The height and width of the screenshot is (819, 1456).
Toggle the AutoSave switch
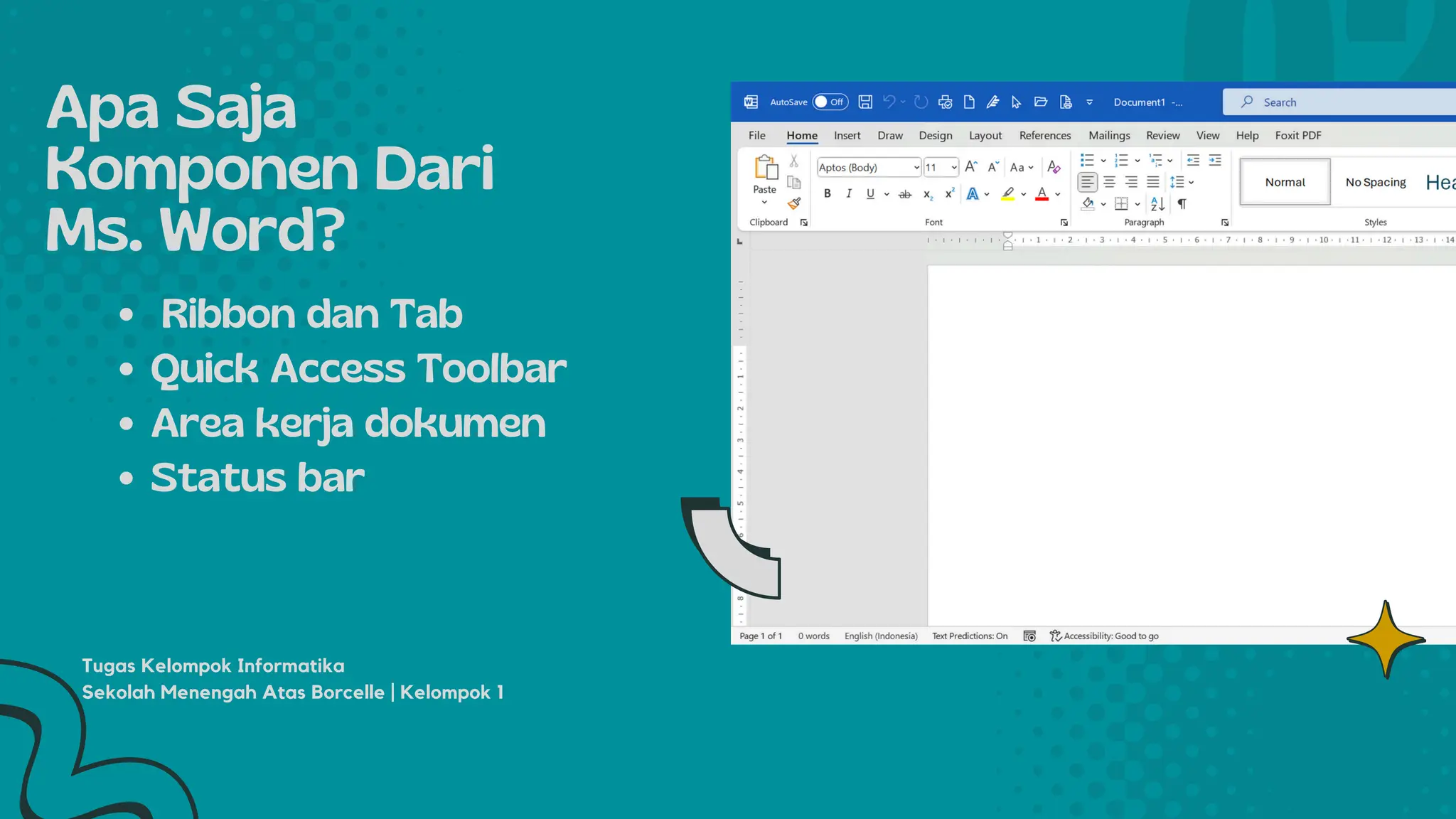pyautogui.click(x=830, y=102)
